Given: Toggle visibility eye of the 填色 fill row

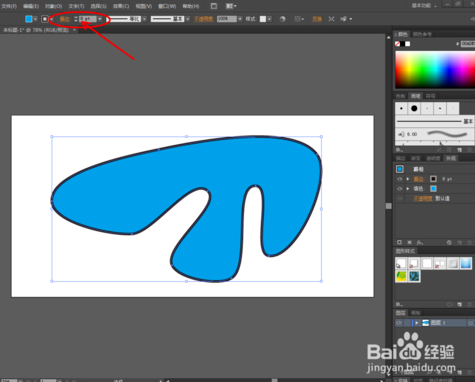Looking at the screenshot, I should (399, 189).
